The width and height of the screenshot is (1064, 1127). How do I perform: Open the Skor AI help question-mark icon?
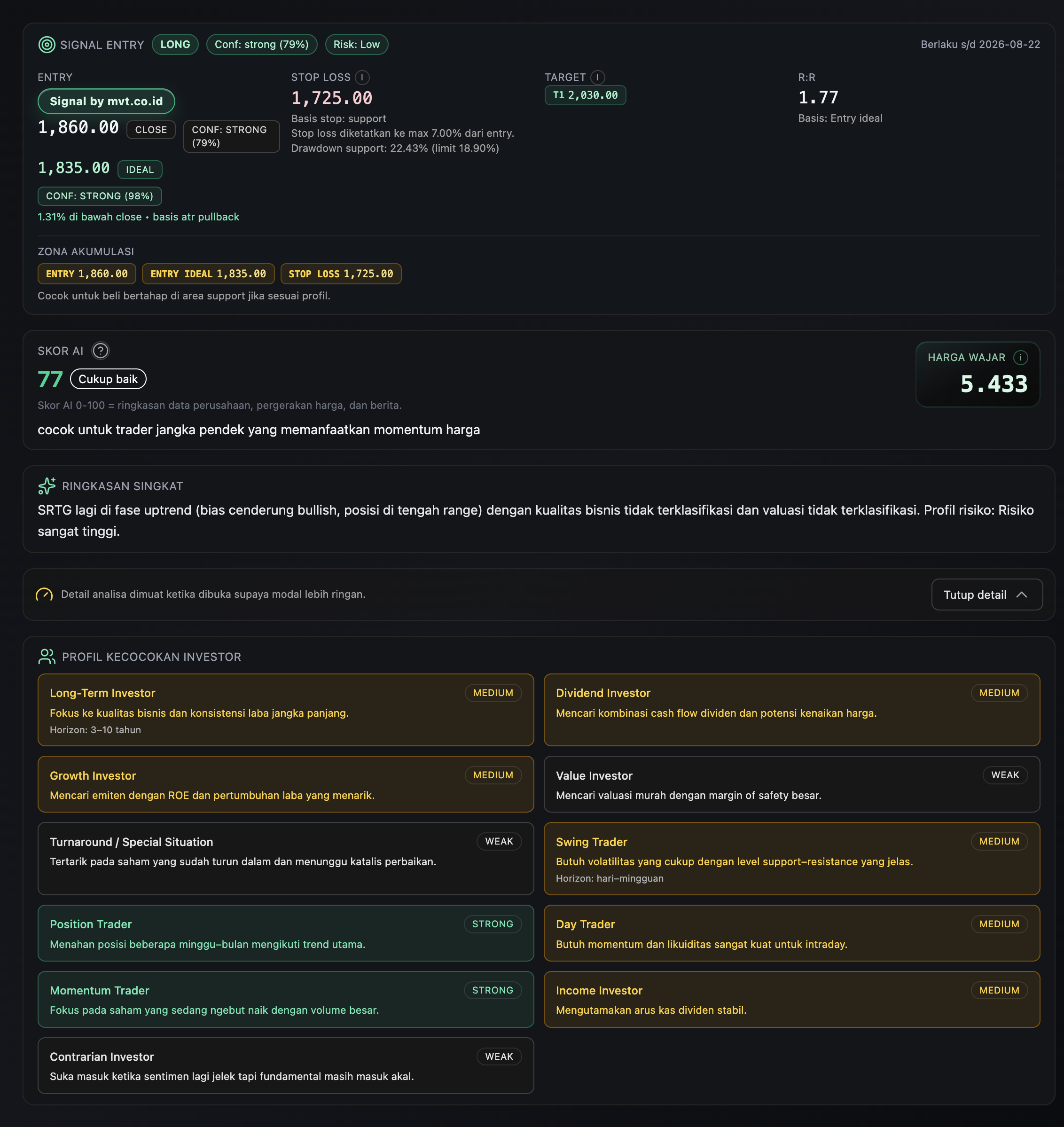point(101,351)
